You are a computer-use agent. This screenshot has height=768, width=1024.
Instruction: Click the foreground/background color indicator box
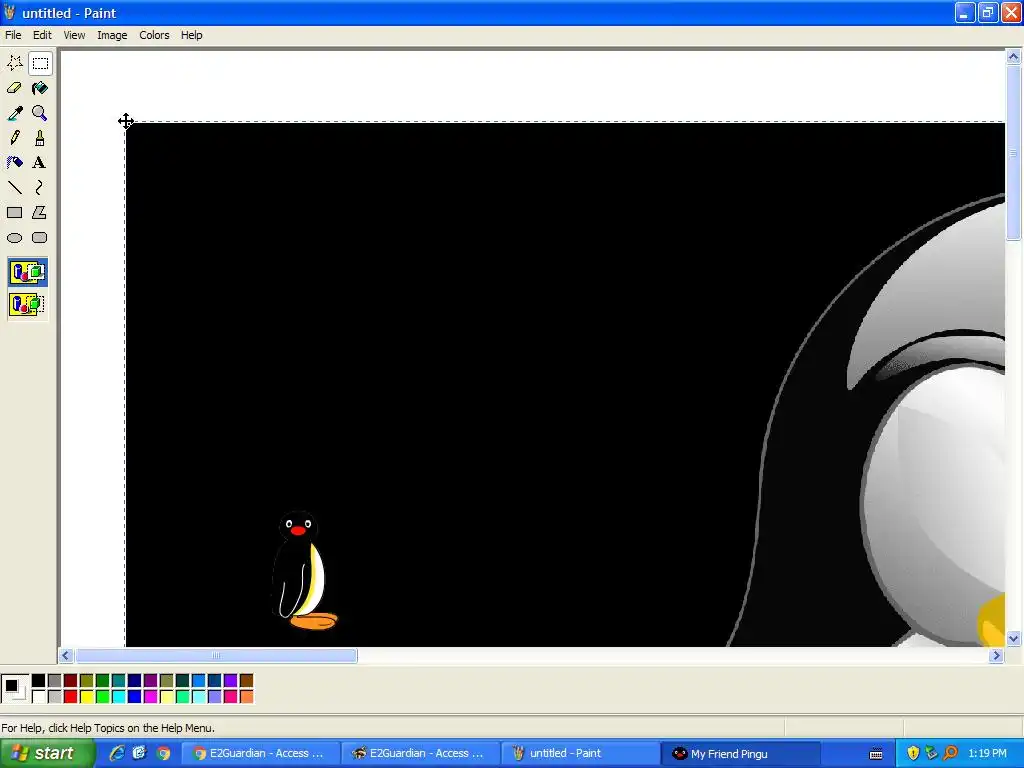14,688
